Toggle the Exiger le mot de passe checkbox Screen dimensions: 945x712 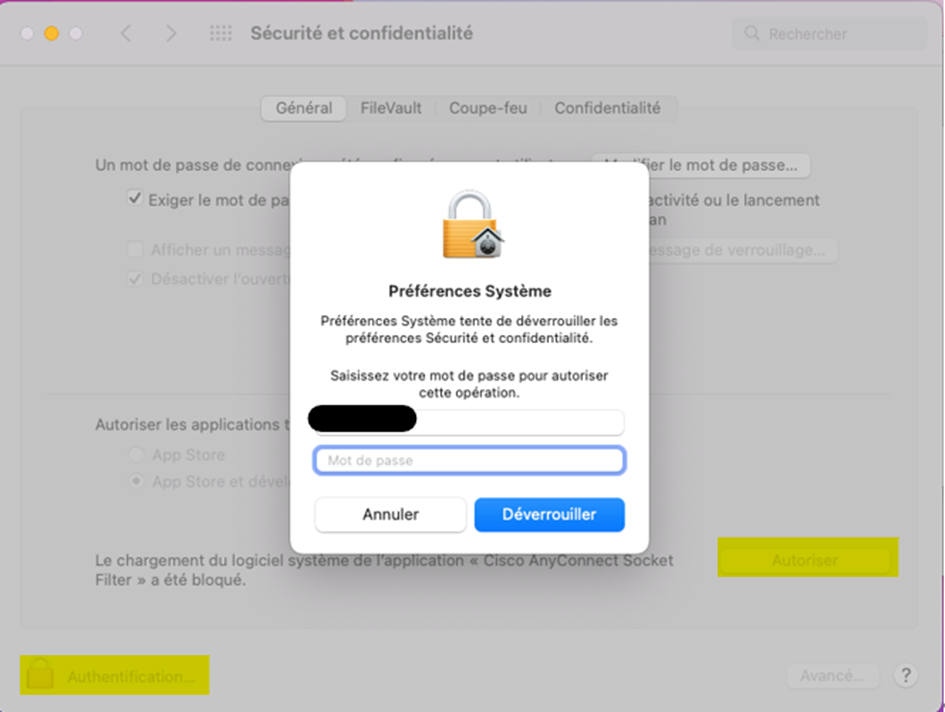pos(135,198)
